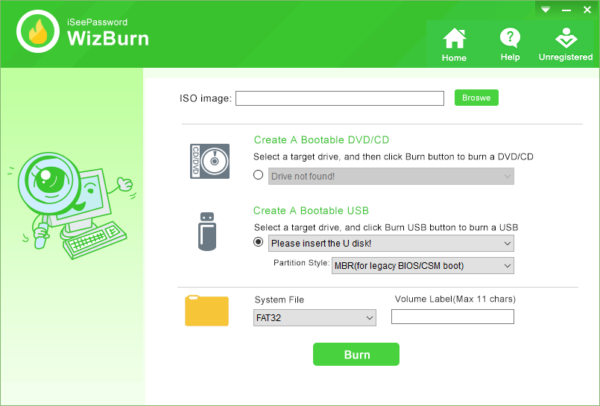600x406 pixels.
Task: Click the ISO image path field
Action: (339, 98)
